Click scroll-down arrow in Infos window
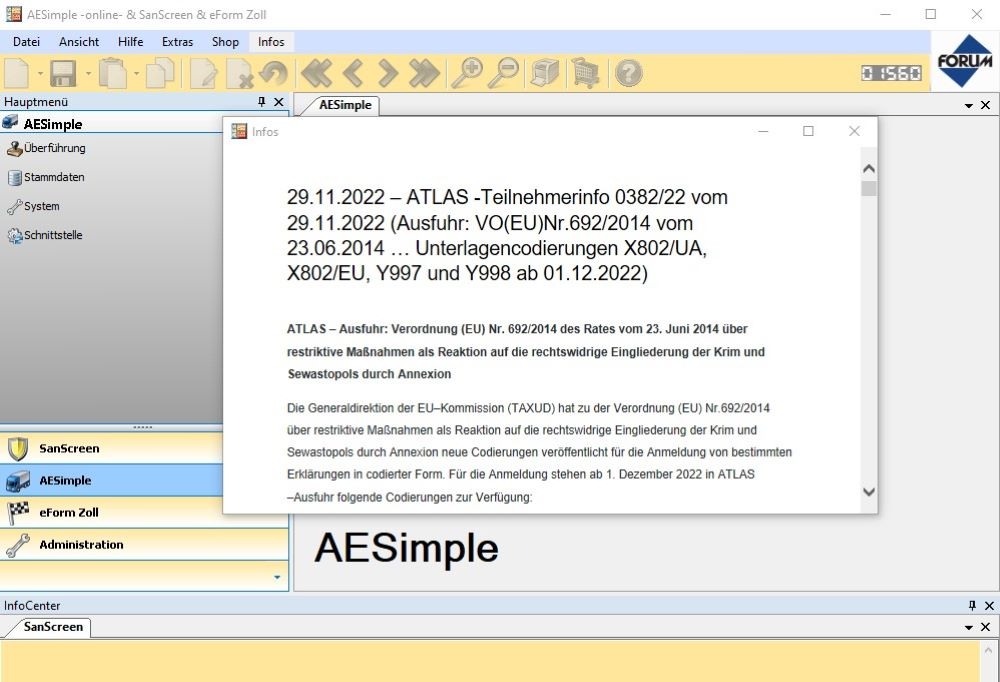The image size is (1000, 682). tap(869, 492)
